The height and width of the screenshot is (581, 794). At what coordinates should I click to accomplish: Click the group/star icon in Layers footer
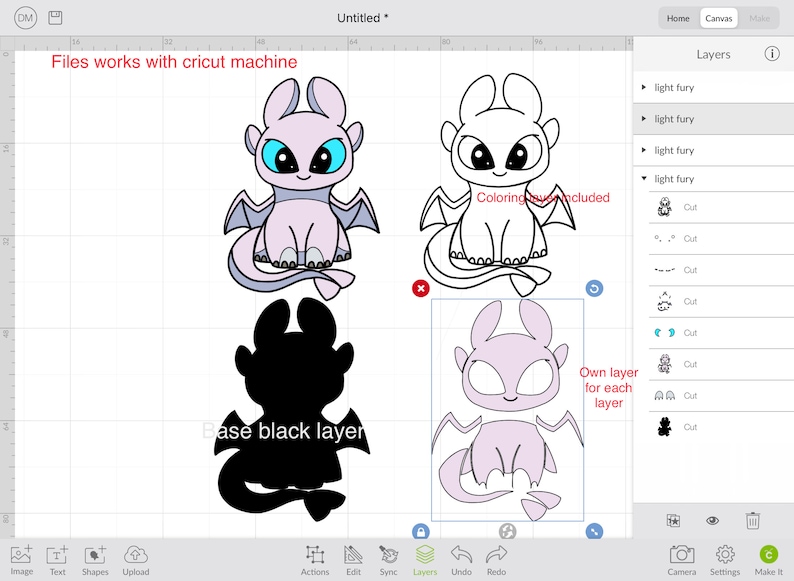click(x=673, y=521)
